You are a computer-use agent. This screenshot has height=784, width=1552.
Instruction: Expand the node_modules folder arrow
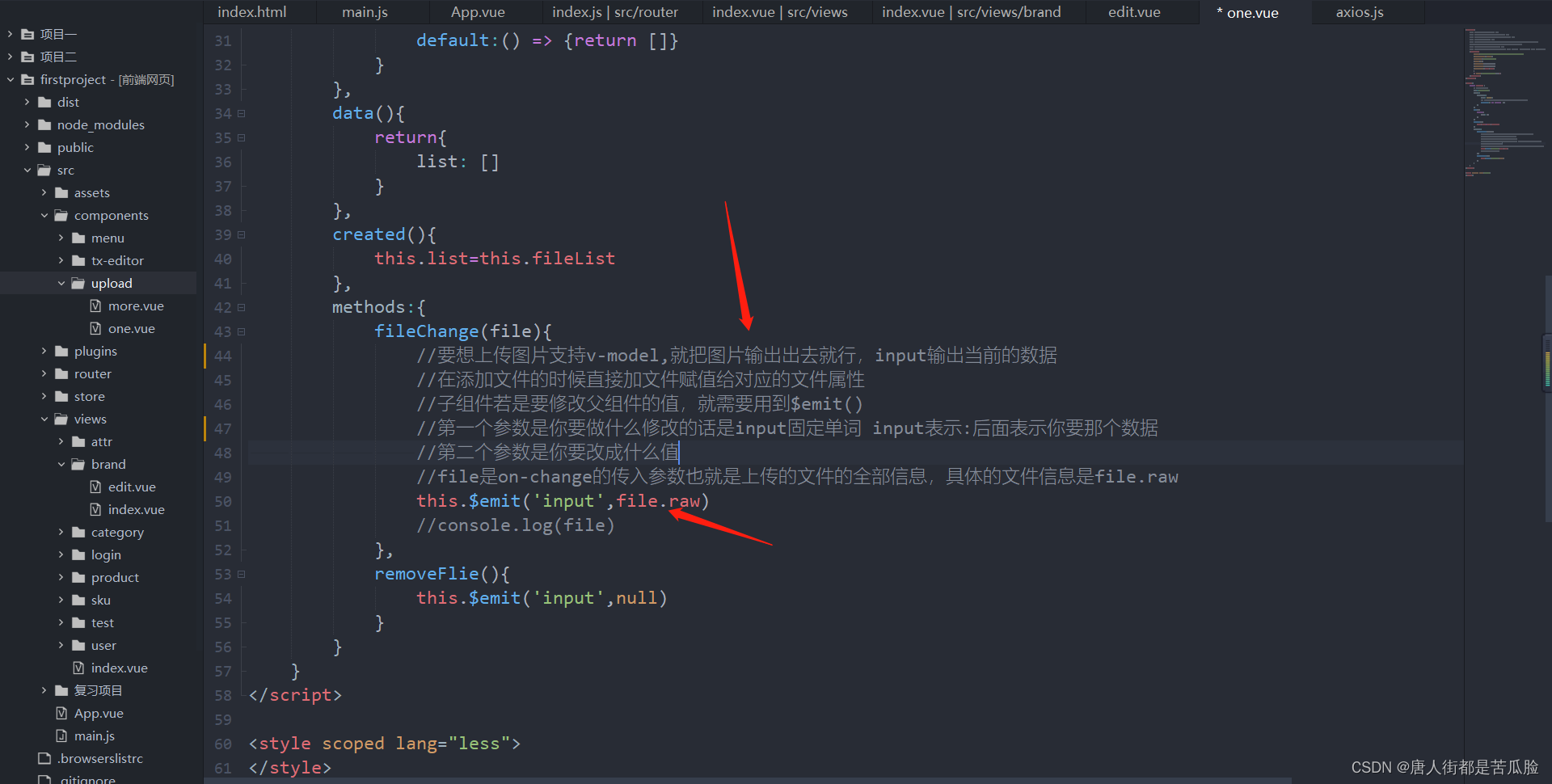pyautogui.click(x=27, y=124)
